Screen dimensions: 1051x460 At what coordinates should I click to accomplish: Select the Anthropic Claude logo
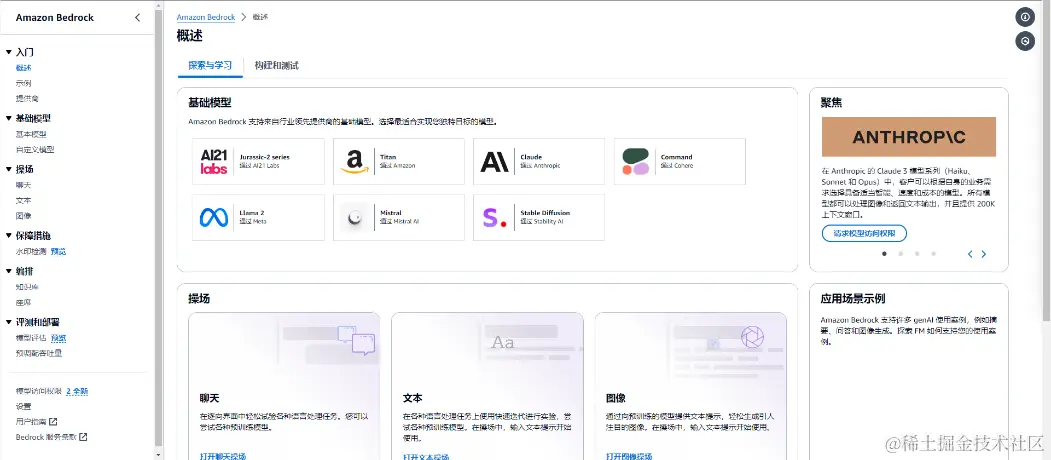[495, 162]
